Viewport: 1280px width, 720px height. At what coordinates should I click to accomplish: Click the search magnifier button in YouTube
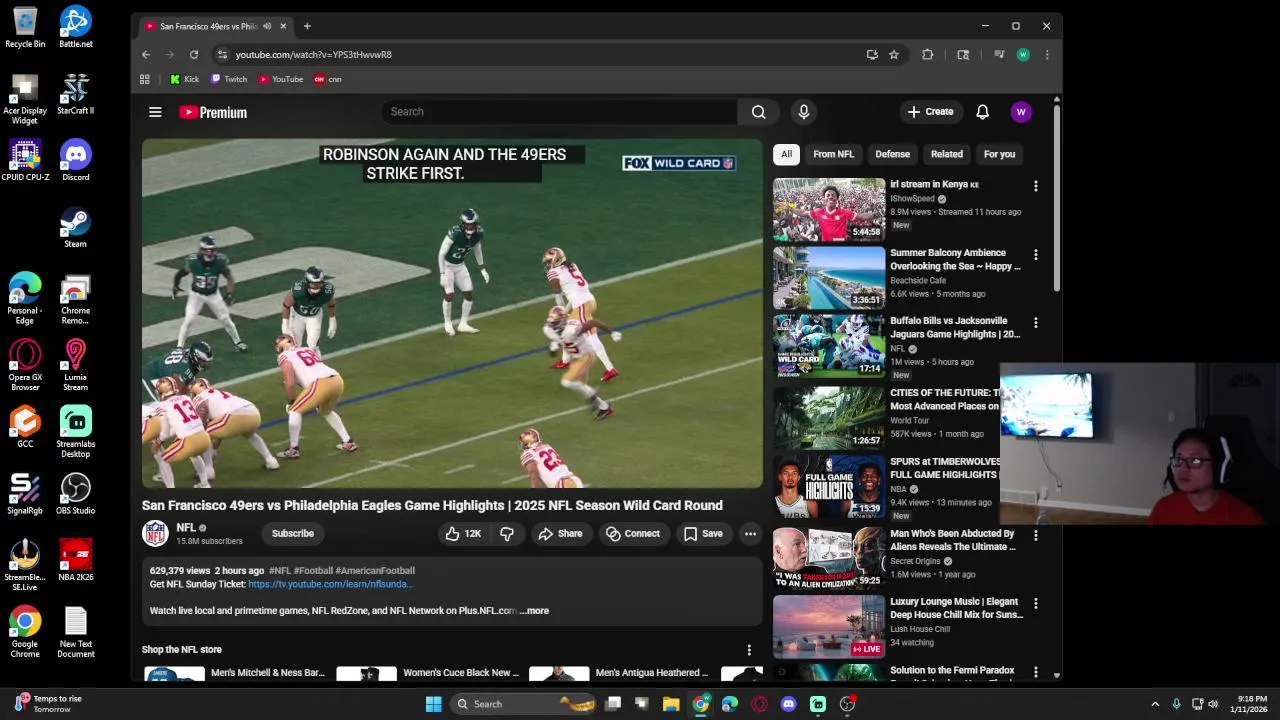pyautogui.click(x=758, y=112)
